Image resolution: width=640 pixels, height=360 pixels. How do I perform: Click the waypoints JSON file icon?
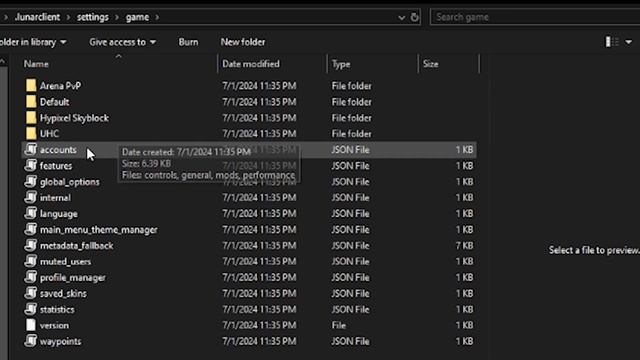pyautogui.click(x=31, y=341)
